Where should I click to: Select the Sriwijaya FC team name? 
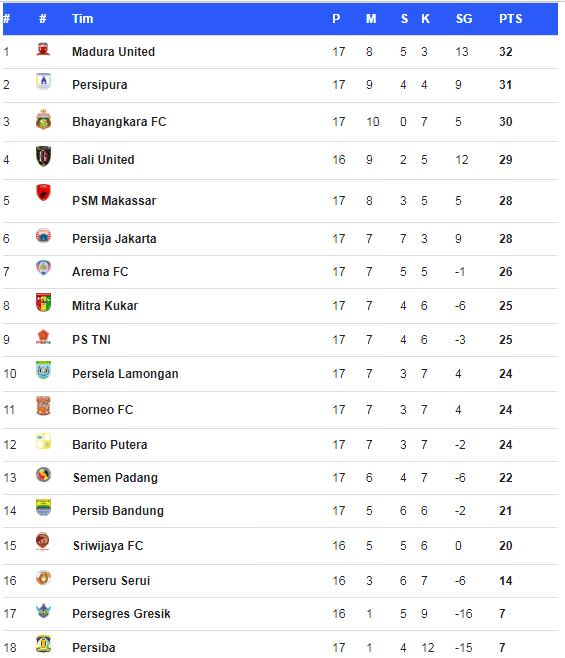(x=108, y=546)
